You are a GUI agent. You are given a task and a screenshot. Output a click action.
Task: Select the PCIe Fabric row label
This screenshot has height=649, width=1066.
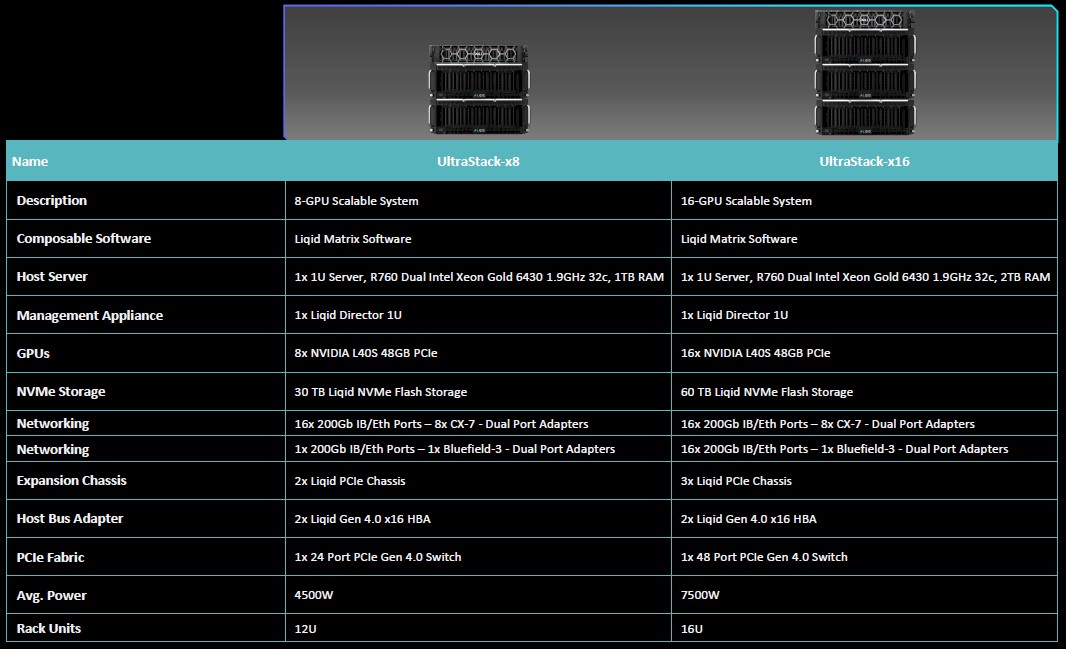pos(58,557)
